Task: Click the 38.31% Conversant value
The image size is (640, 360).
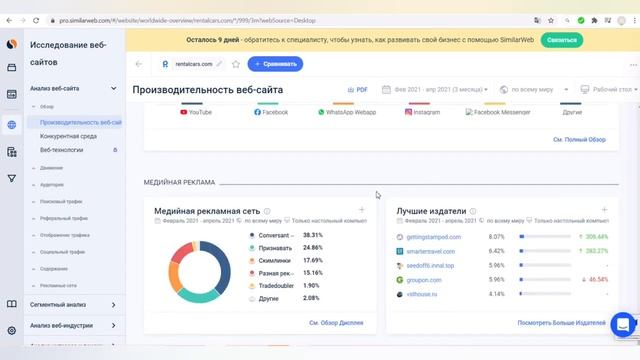Action: pos(313,235)
